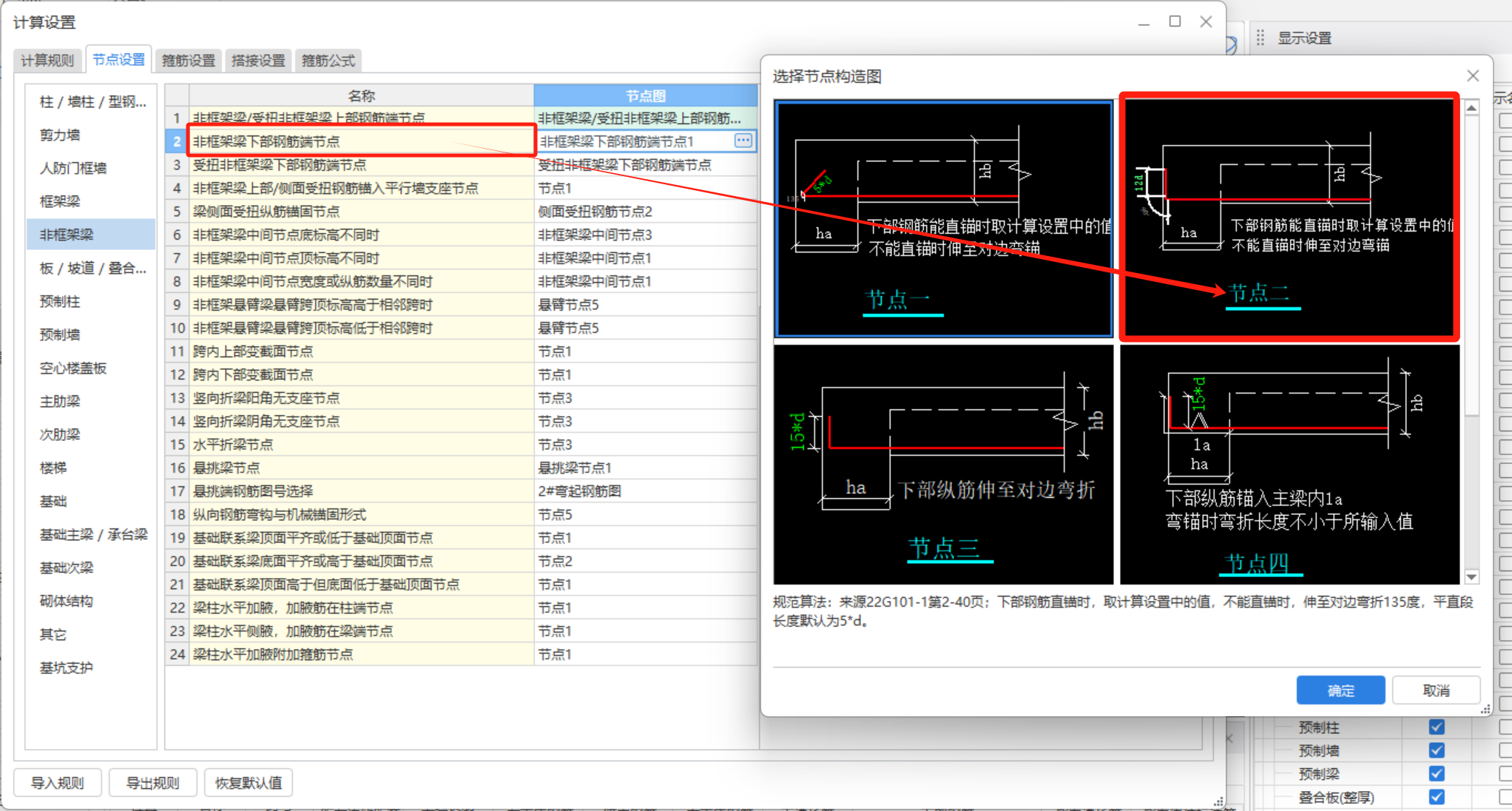1512x811 pixels.
Task: Choose the 节点四 construction diagram
Action: click(x=1289, y=465)
